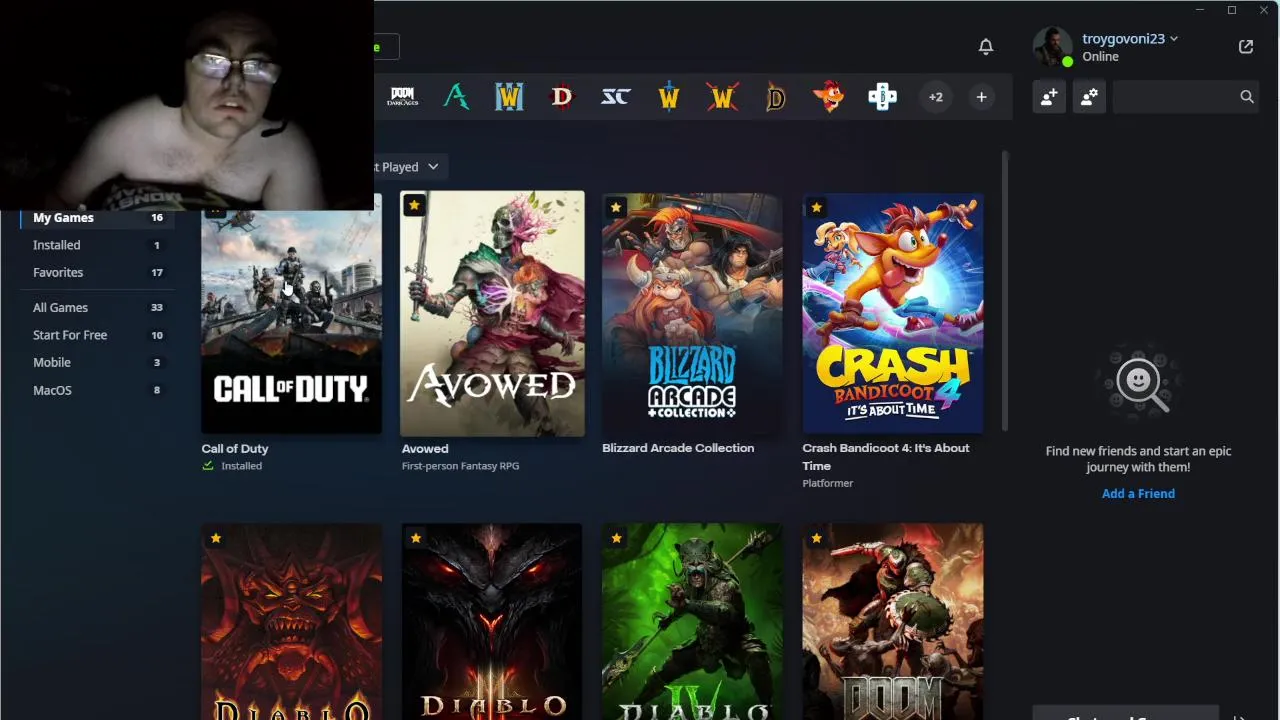Click the 'Online' status text

click(1100, 57)
